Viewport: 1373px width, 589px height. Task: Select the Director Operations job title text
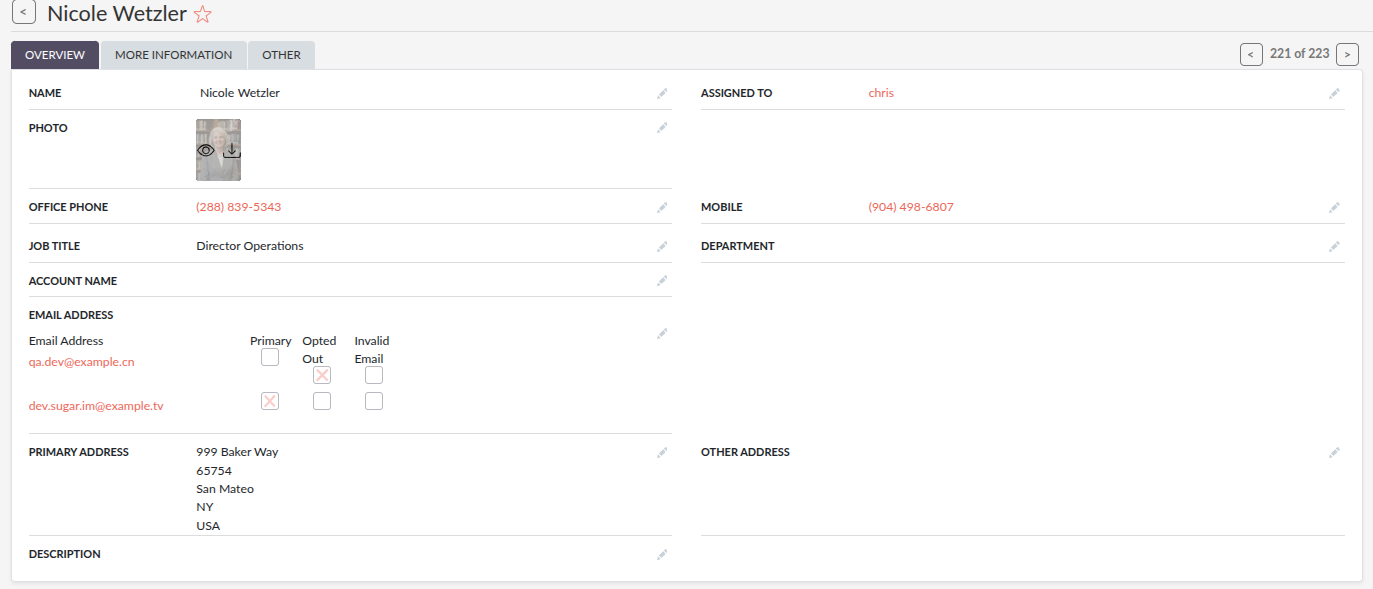(250, 246)
